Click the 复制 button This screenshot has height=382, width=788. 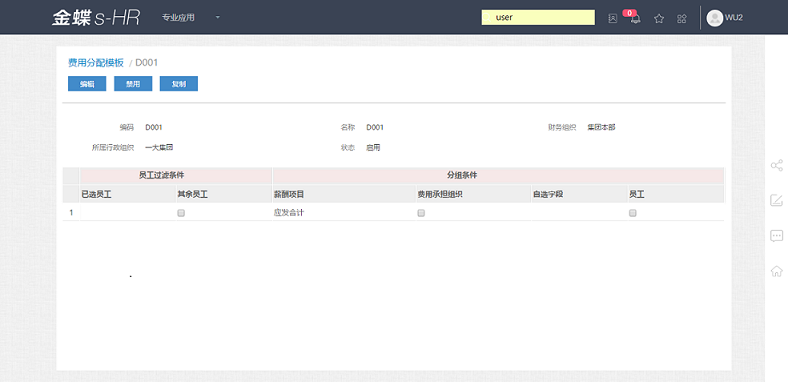click(179, 84)
